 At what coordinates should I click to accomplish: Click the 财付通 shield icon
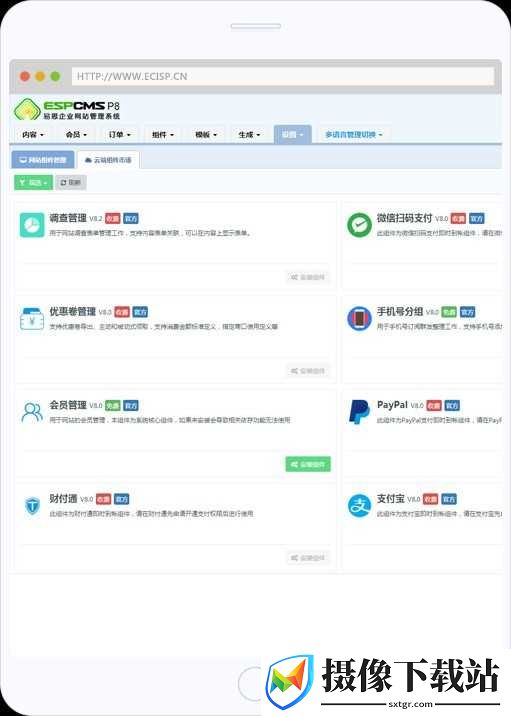click(x=32, y=506)
